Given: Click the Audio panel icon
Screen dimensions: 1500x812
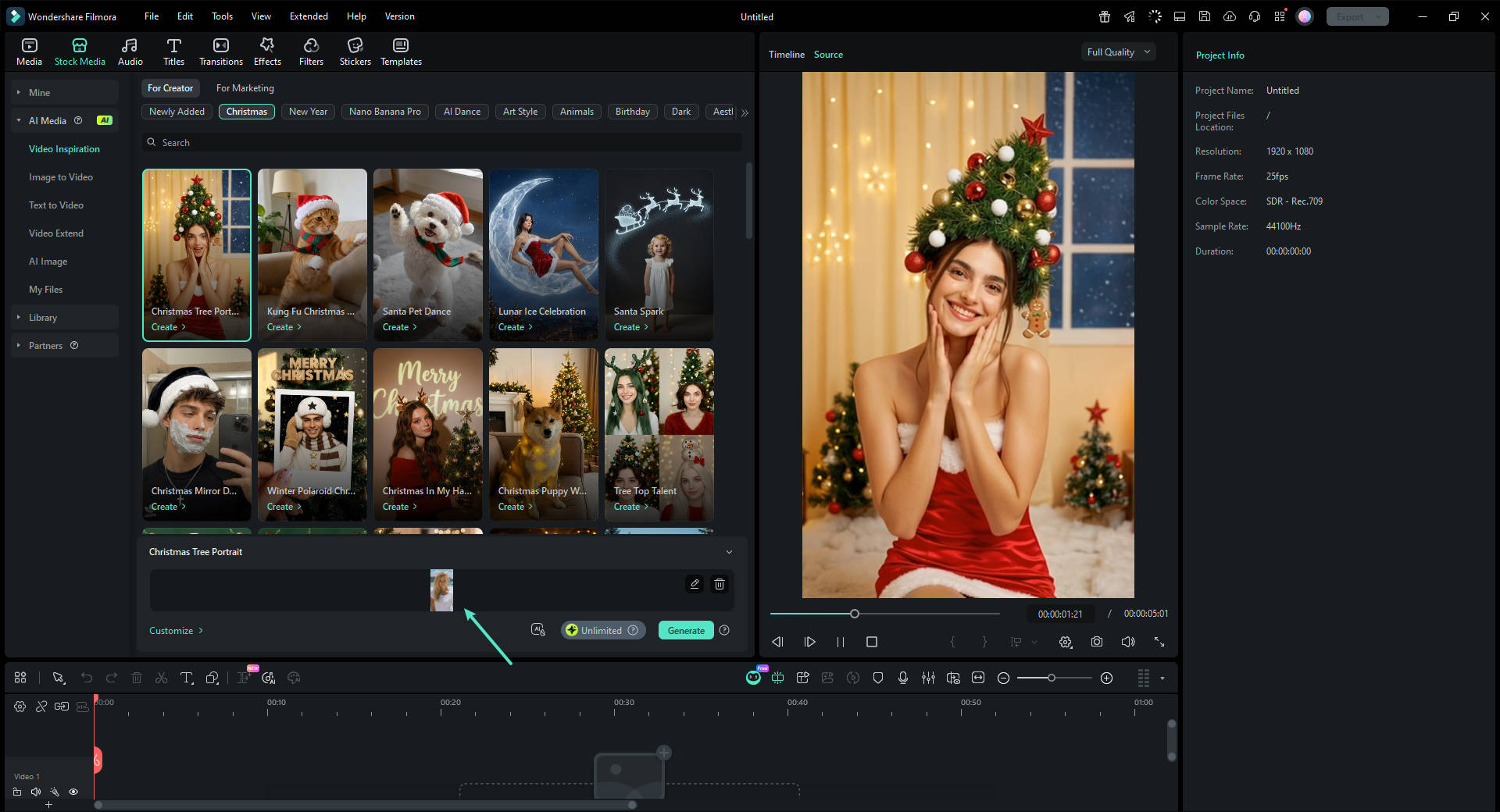Looking at the screenshot, I should [x=129, y=52].
